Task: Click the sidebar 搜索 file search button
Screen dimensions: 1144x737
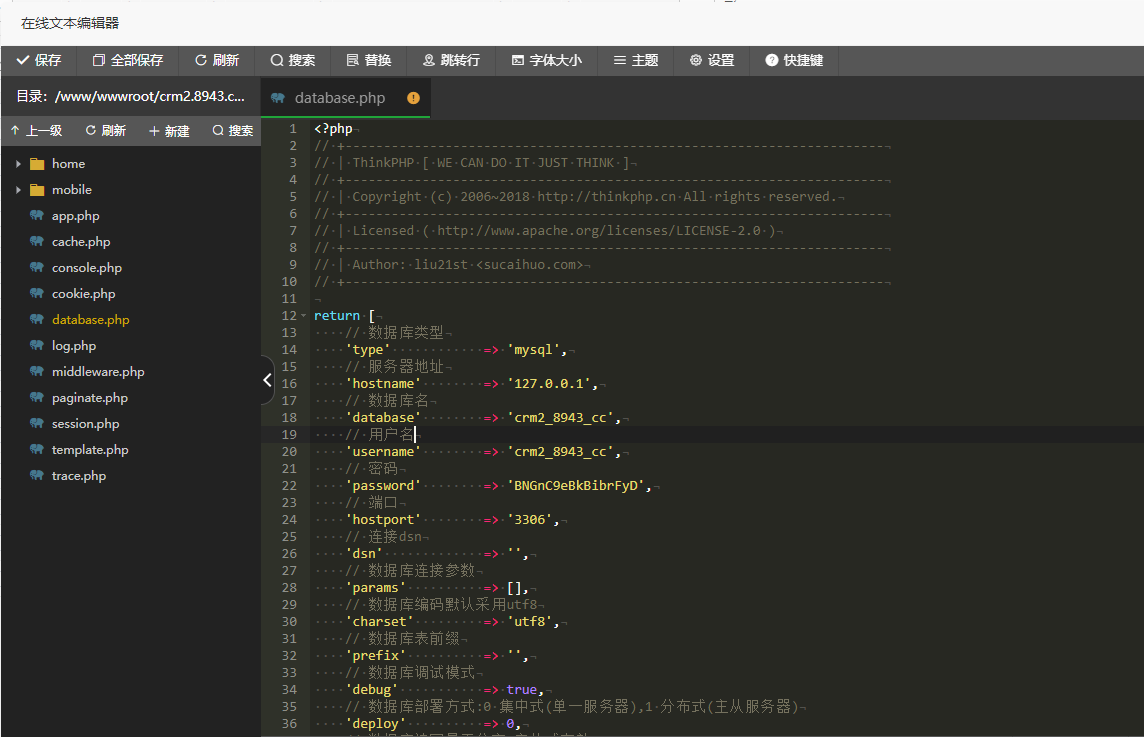Action: click(233, 131)
